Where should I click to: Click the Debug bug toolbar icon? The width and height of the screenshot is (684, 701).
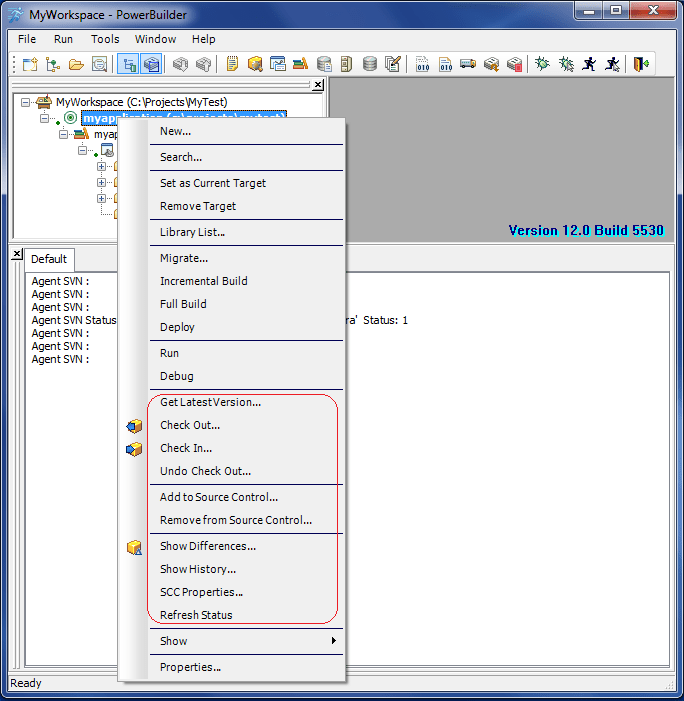coord(542,64)
